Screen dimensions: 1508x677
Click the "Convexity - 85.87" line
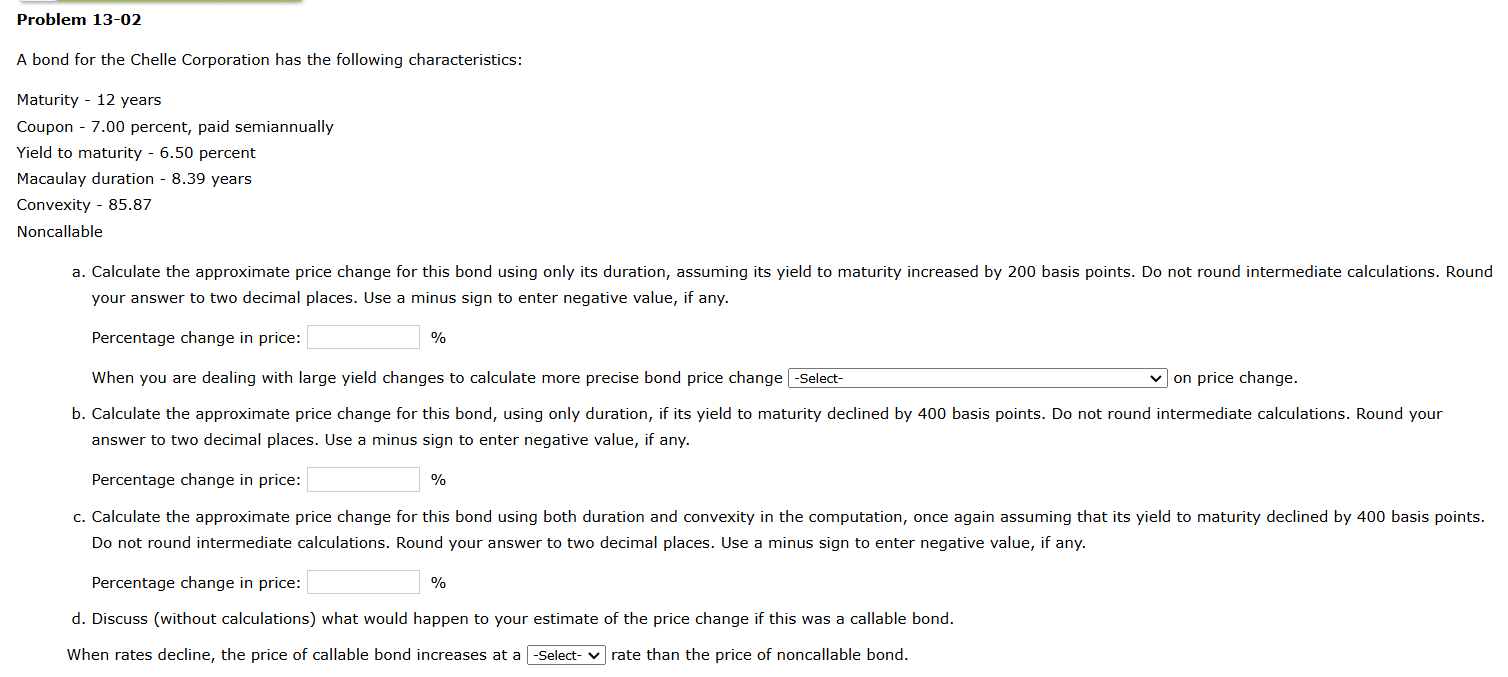point(83,204)
